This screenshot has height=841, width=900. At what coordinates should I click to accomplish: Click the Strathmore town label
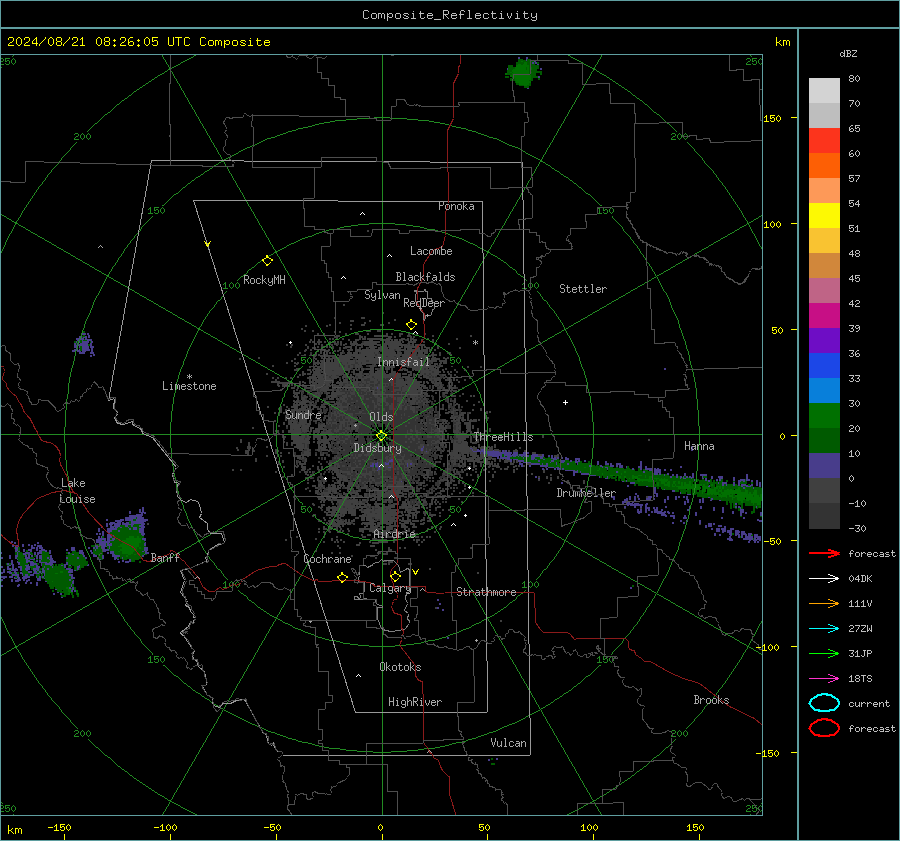(x=486, y=592)
